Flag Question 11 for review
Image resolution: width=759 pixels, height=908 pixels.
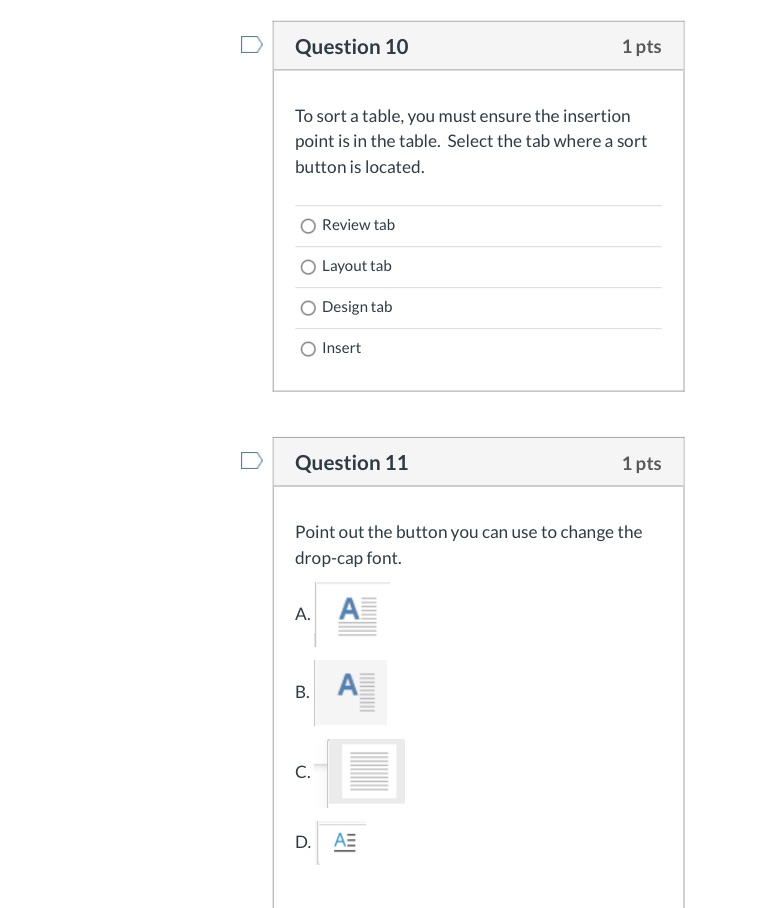coord(252,461)
